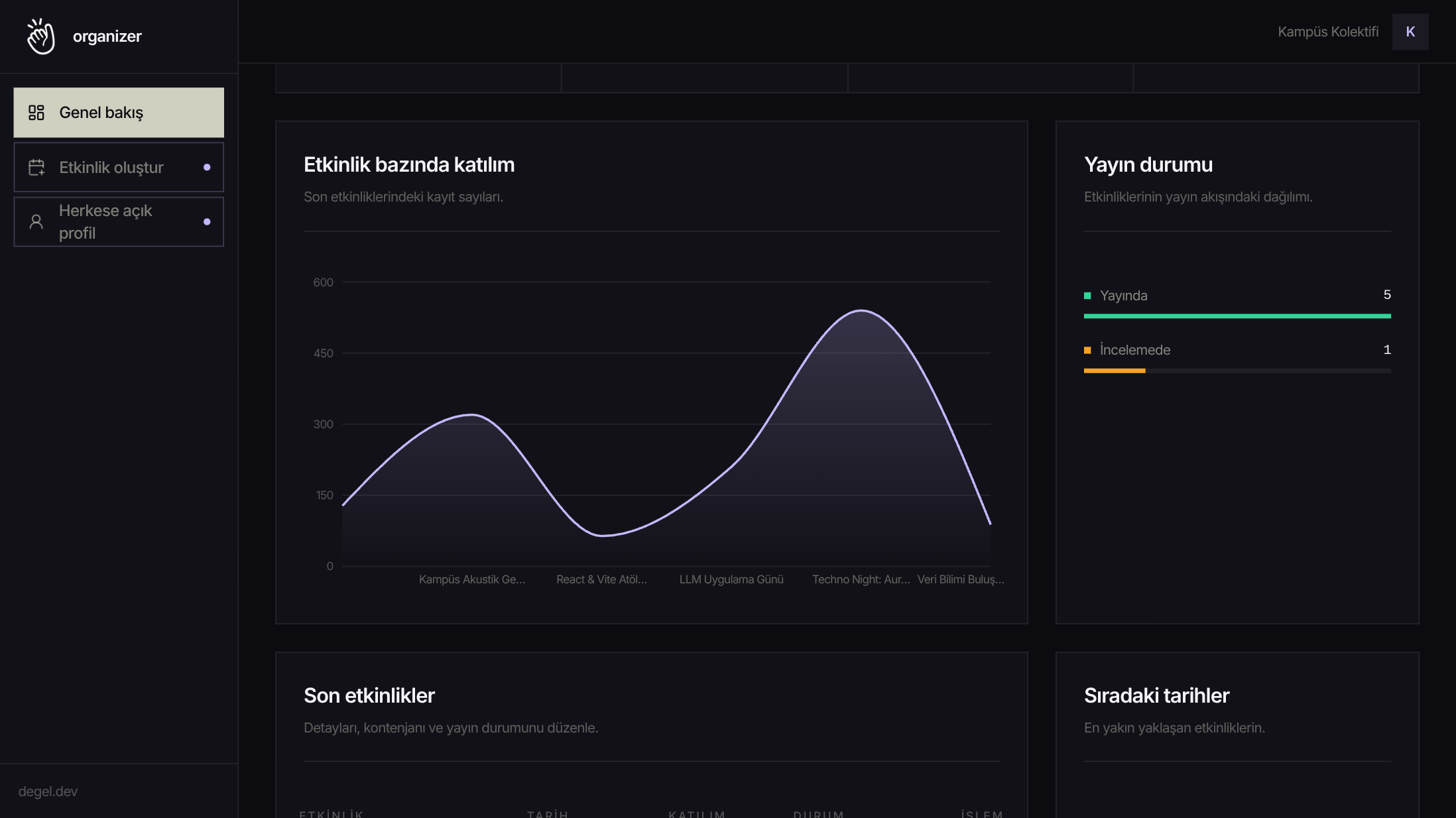Click the Kampüs Kolektifi account name
This screenshot has height=818, width=1456.
click(1328, 32)
